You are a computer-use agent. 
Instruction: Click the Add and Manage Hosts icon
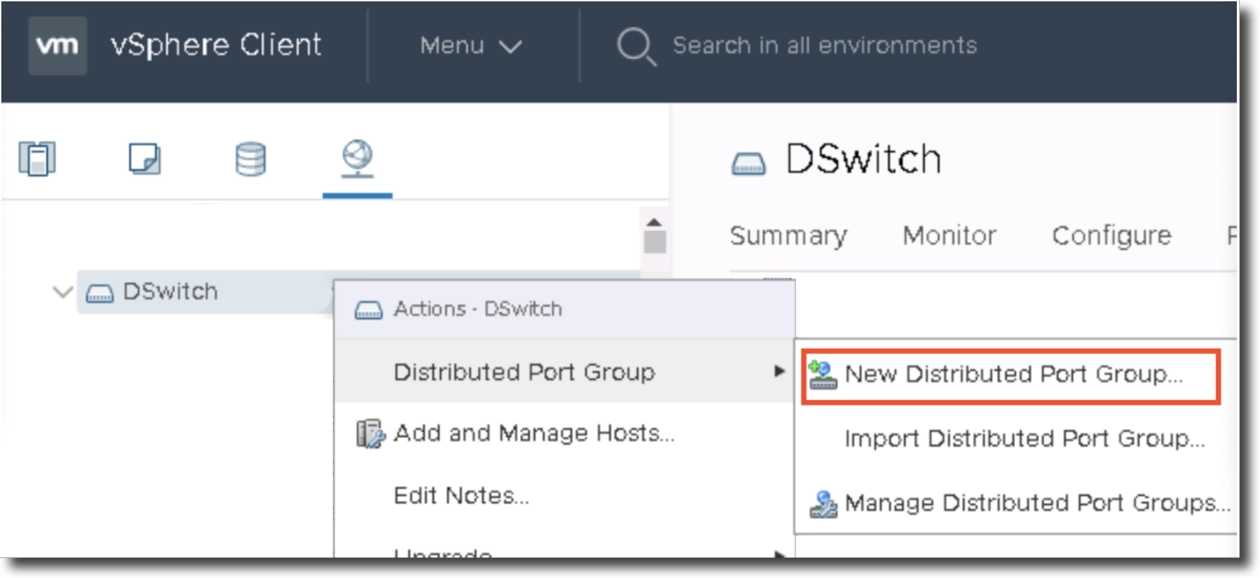point(370,434)
